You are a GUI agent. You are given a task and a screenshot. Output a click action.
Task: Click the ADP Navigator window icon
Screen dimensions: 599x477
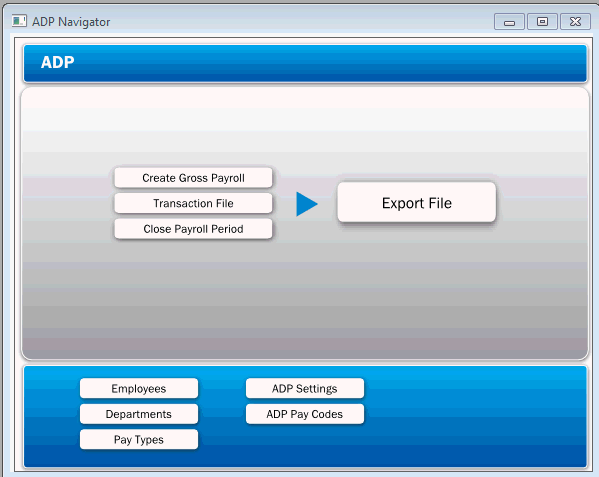[x=19, y=21]
